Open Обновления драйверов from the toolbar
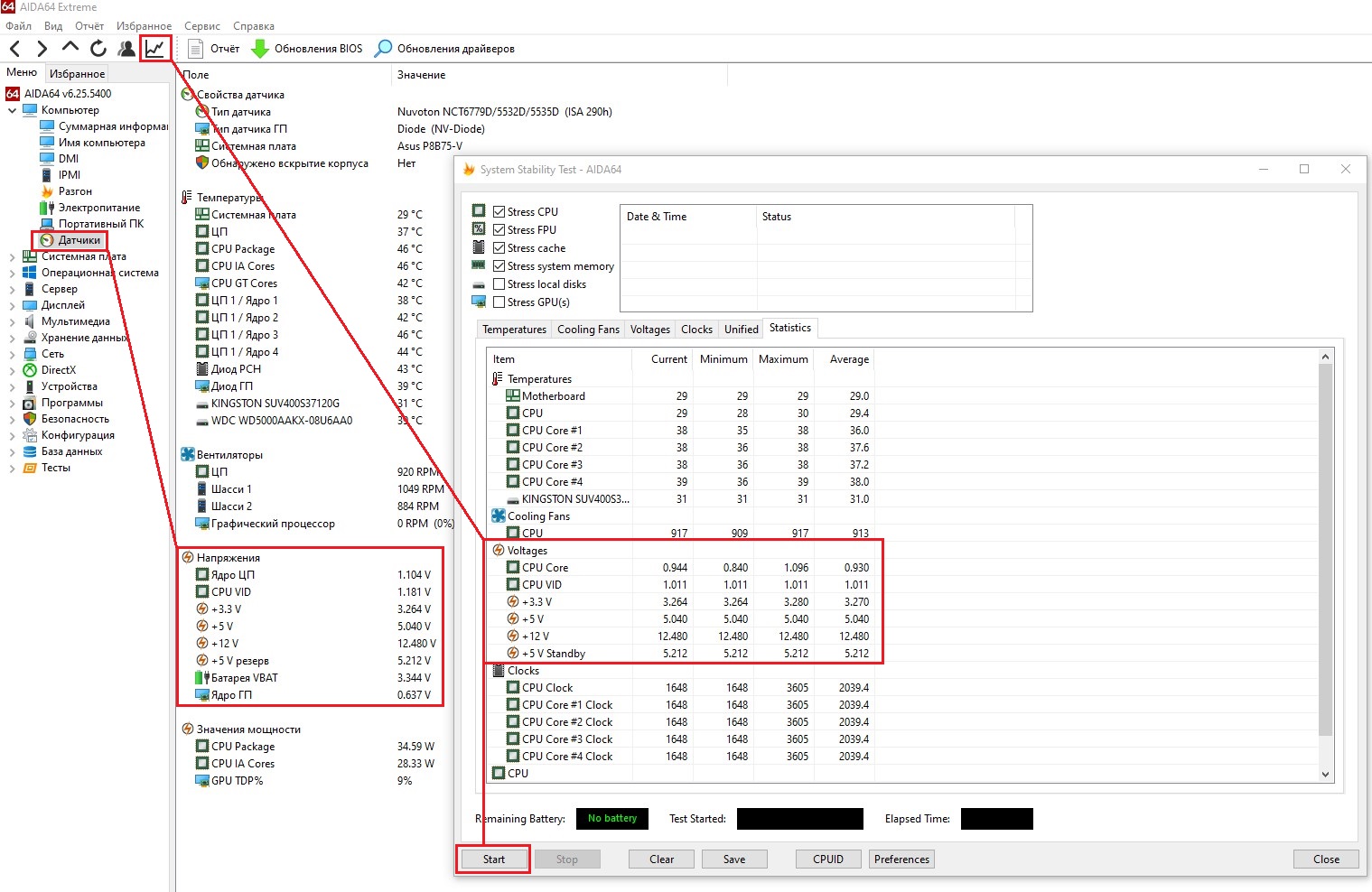Viewport: 1372px width, 892px height. coord(444,49)
